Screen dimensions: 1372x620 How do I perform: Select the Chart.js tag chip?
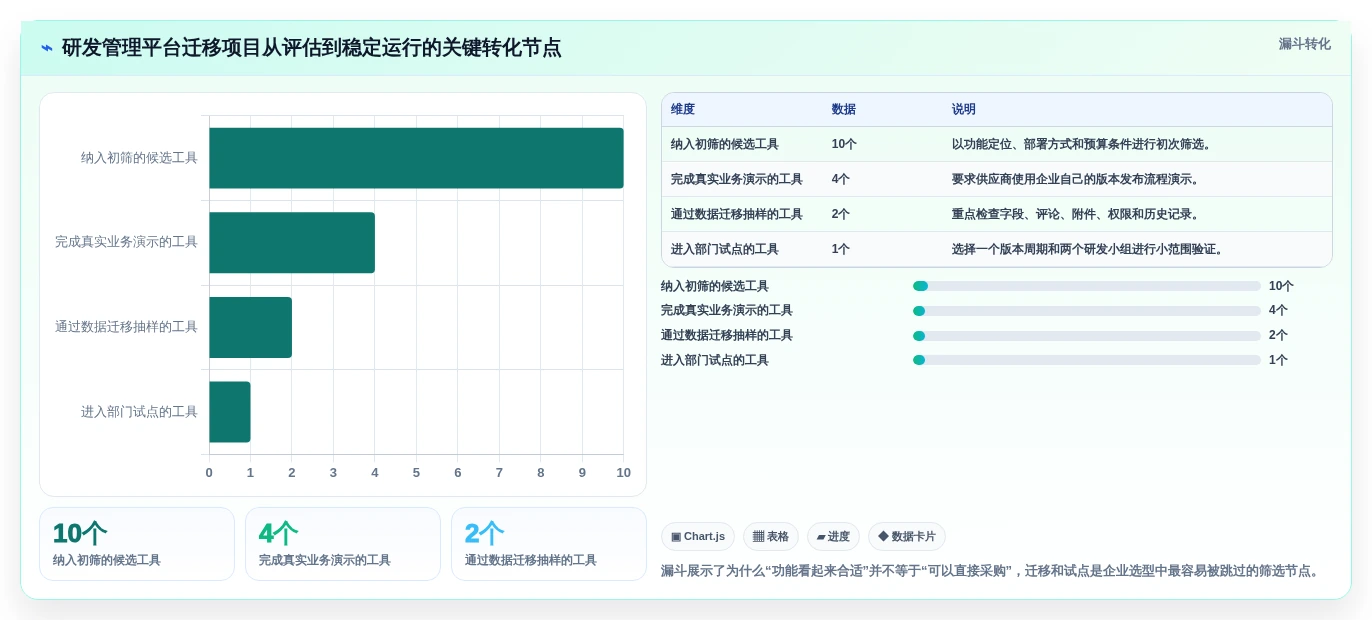pos(698,537)
